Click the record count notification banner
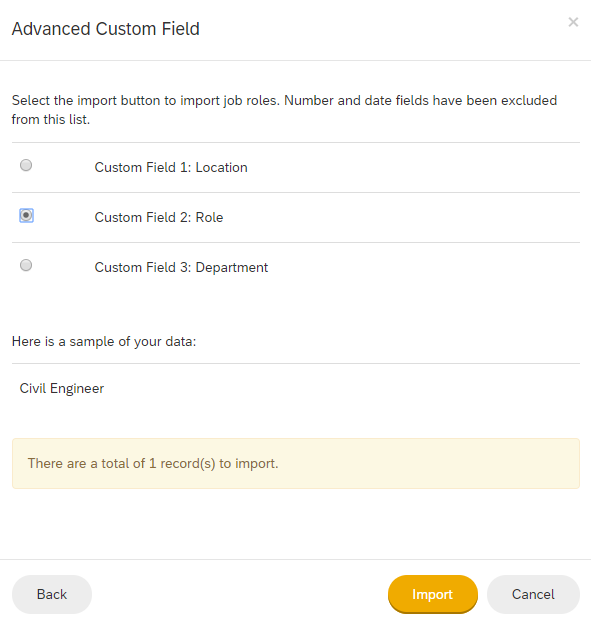The image size is (591, 628). [x=296, y=463]
